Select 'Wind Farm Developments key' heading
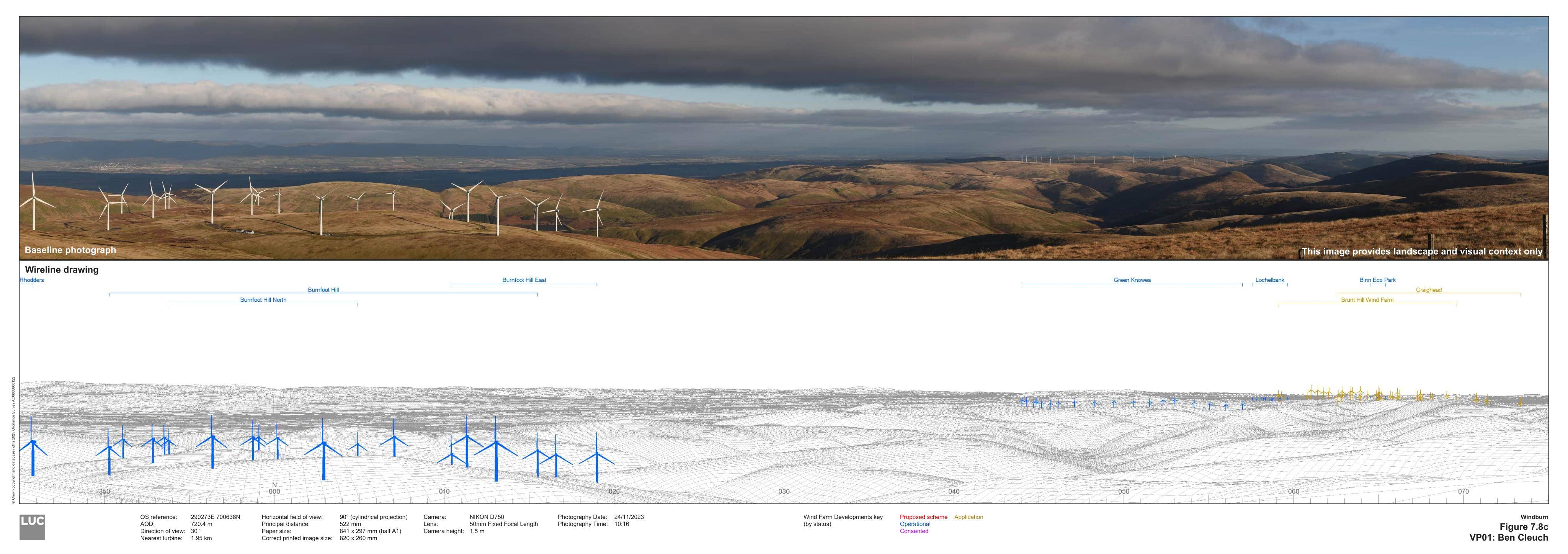1568x554 pixels. [843, 517]
